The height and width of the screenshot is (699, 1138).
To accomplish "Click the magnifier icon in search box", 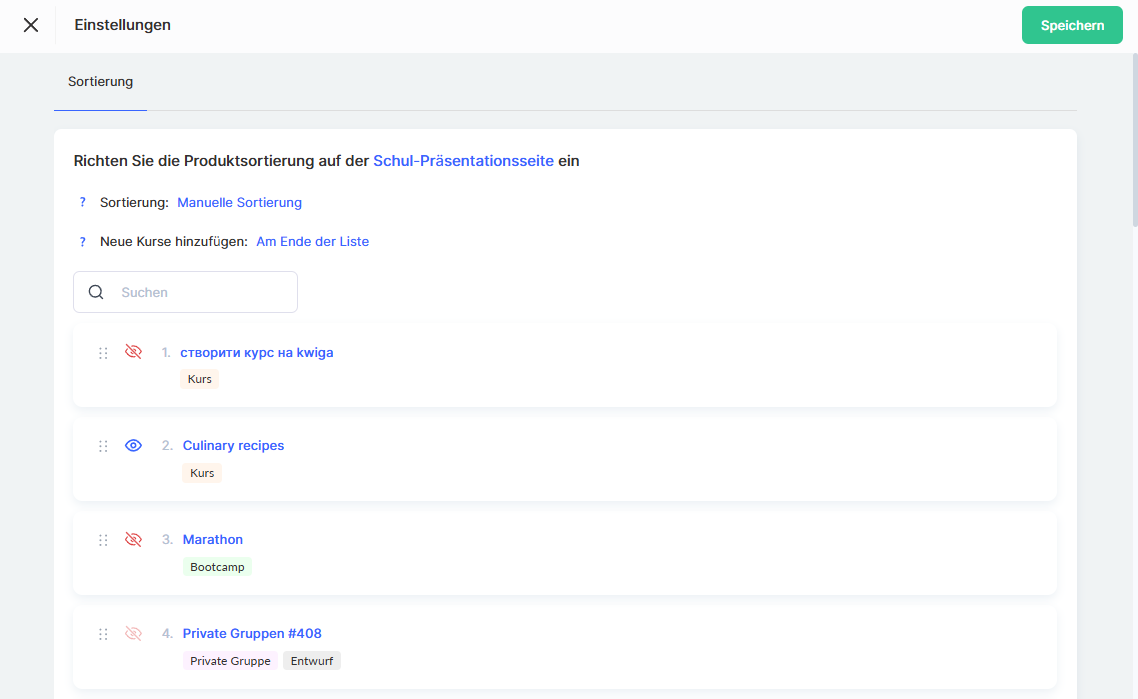I will coord(96,292).
